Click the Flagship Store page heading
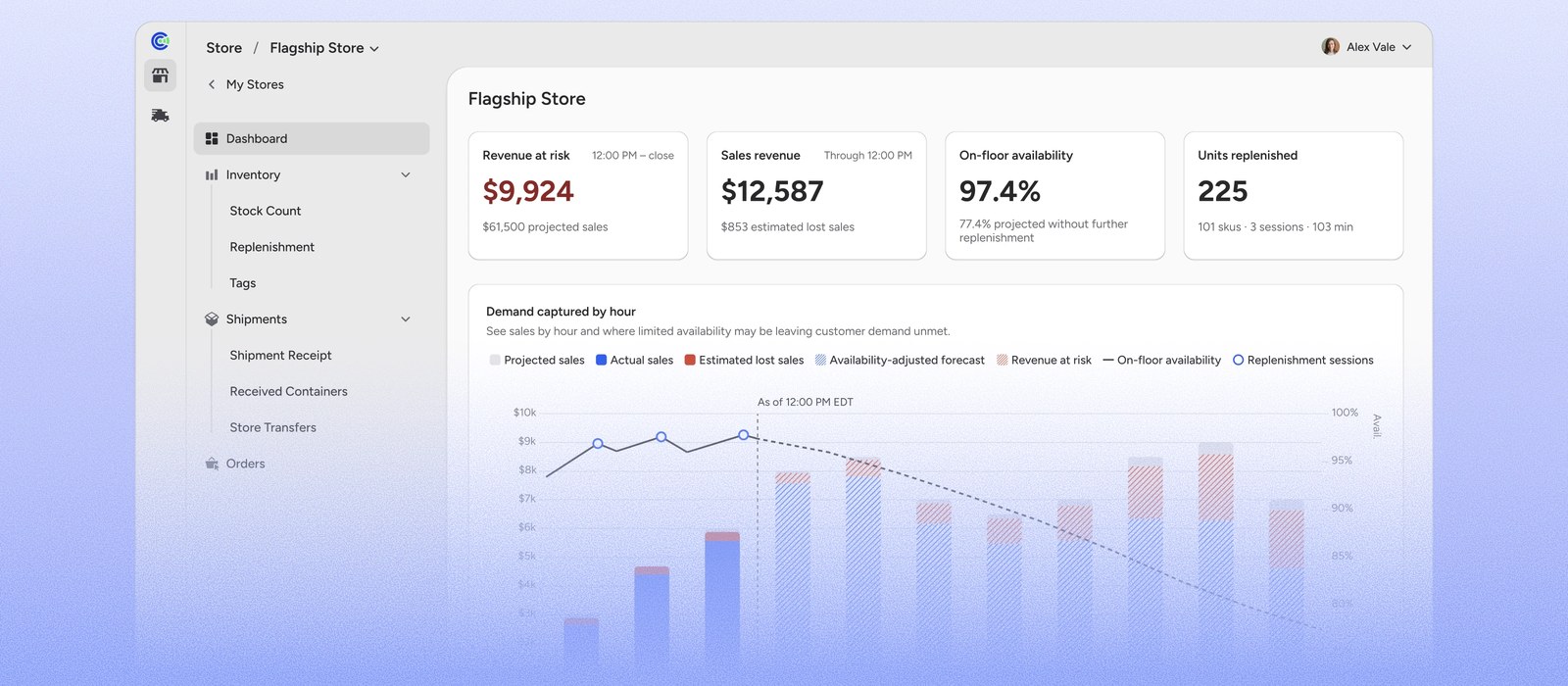Viewport: 1568px width, 686px height. click(x=526, y=99)
